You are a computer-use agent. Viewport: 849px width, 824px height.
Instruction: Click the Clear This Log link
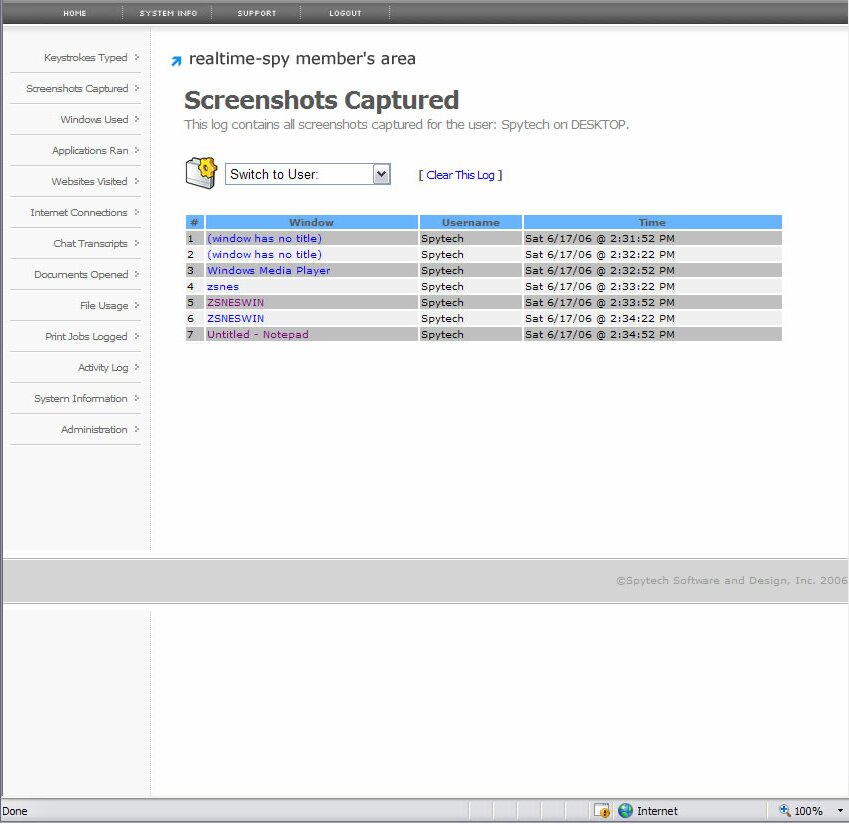[460, 175]
